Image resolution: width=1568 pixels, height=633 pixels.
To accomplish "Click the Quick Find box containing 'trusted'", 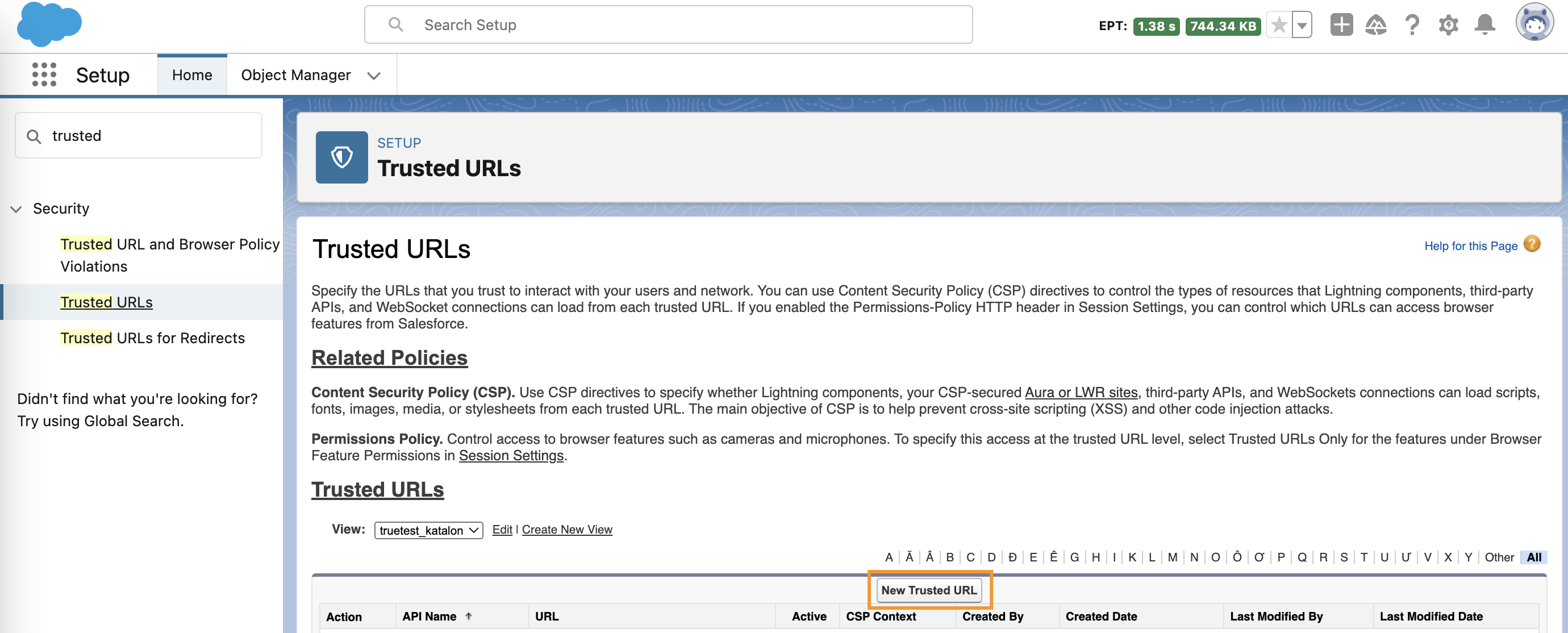I will click(138, 135).
